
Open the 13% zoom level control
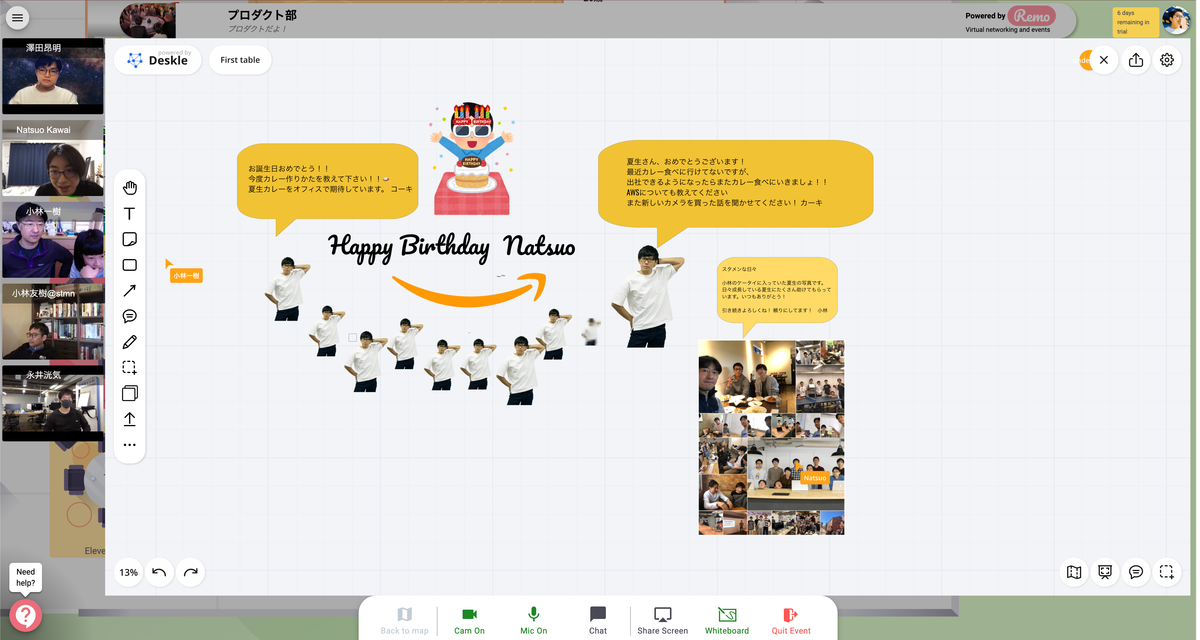128,573
